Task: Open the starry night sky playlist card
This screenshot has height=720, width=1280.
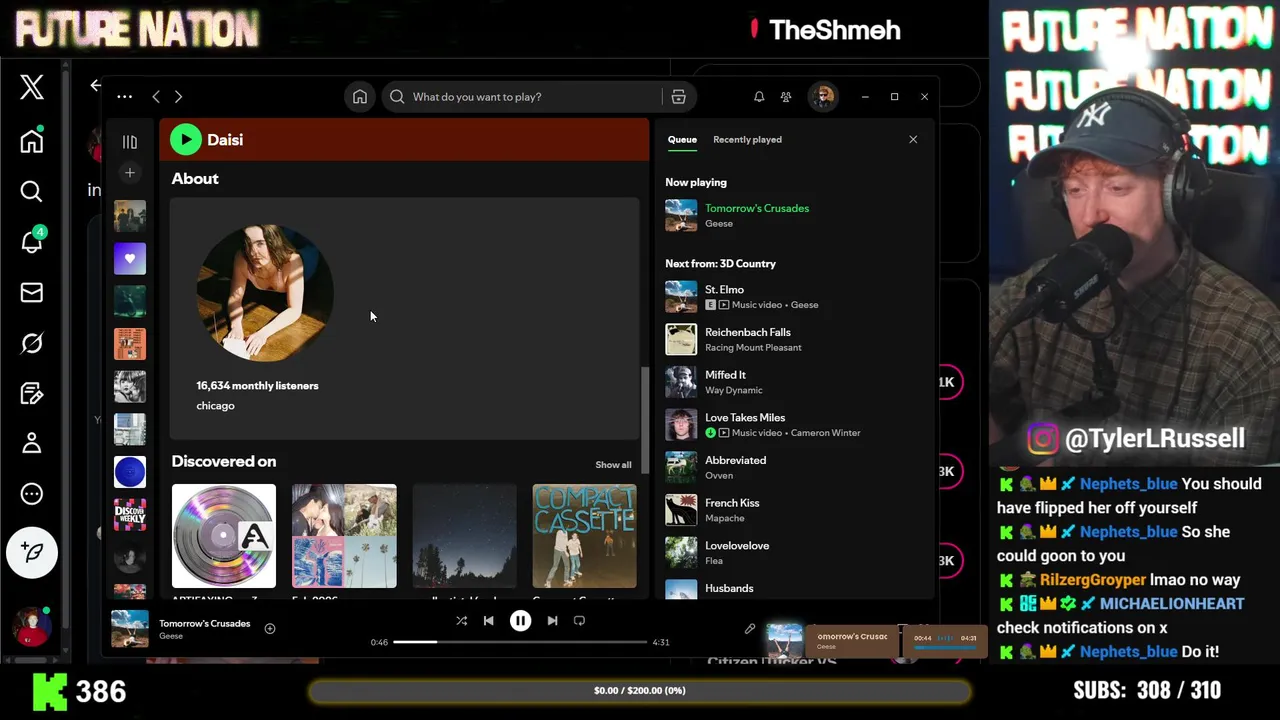Action: tap(464, 536)
